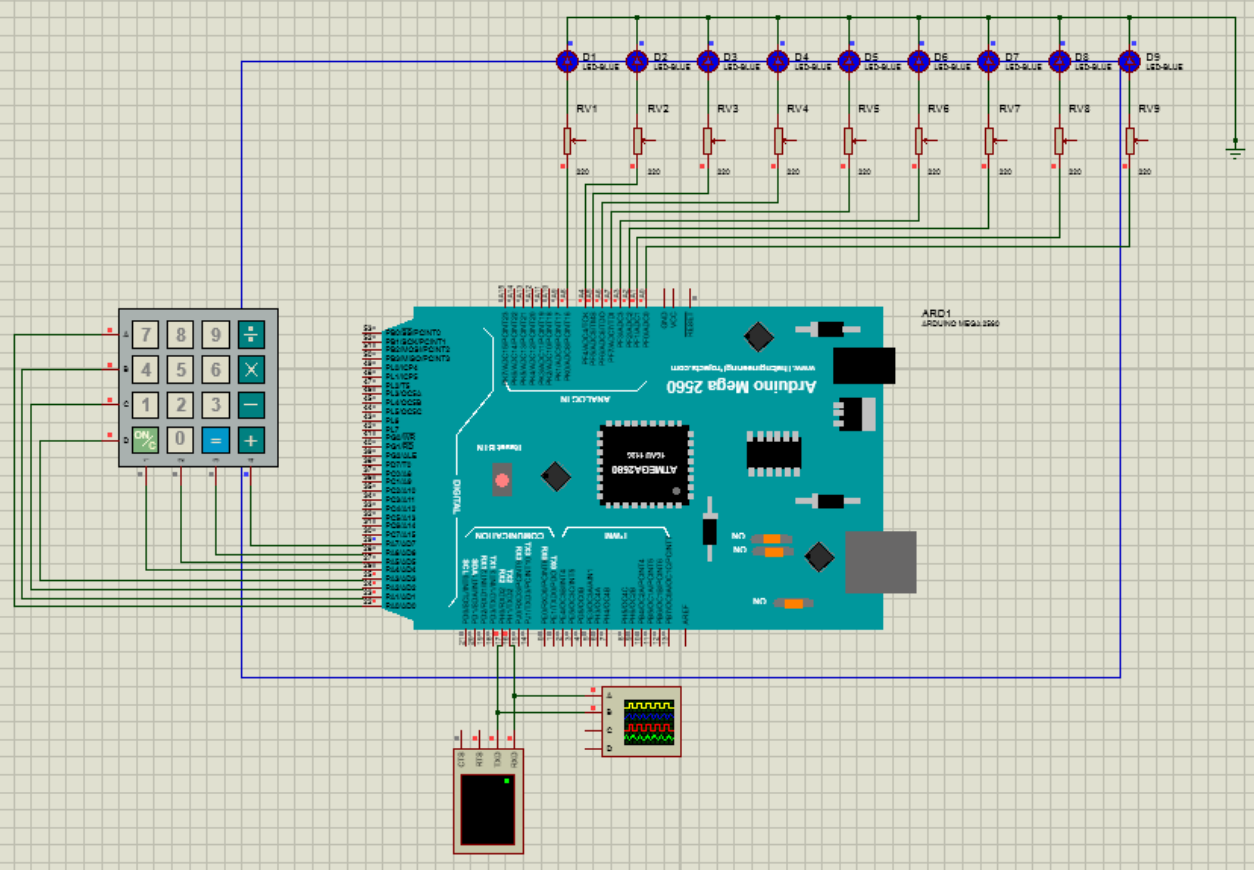This screenshot has width=1254, height=870.
Task: Select the D8 blue LED
Action: coord(1060,62)
